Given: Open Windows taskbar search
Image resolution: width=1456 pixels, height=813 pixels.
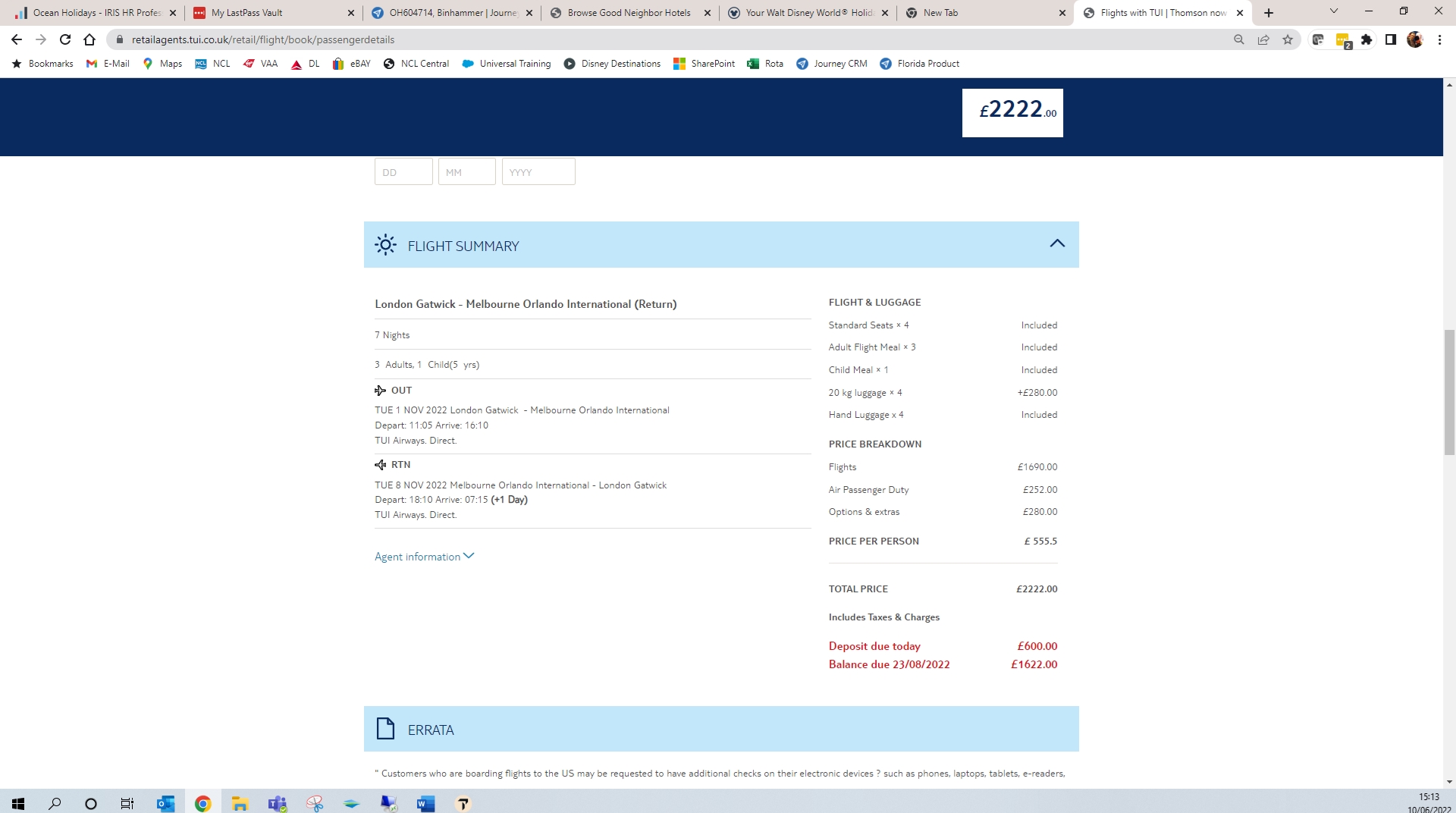Looking at the screenshot, I should [x=55, y=803].
